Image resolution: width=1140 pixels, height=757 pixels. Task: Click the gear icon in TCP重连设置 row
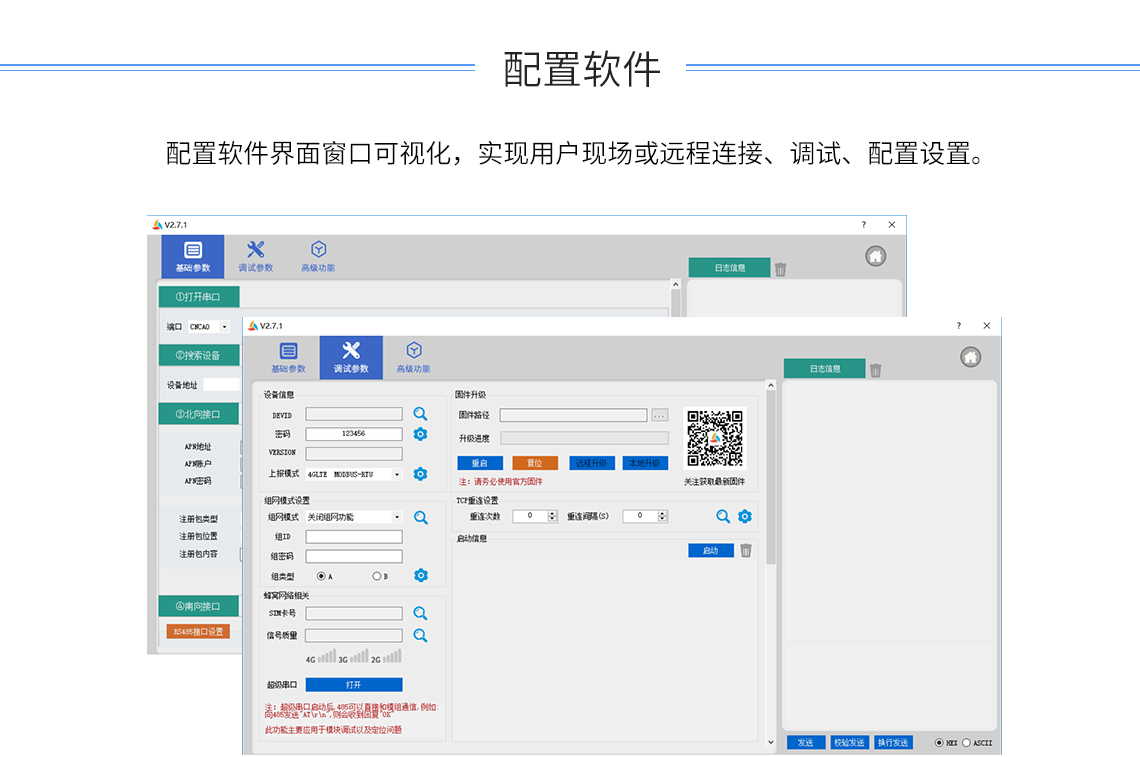(x=743, y=515)
